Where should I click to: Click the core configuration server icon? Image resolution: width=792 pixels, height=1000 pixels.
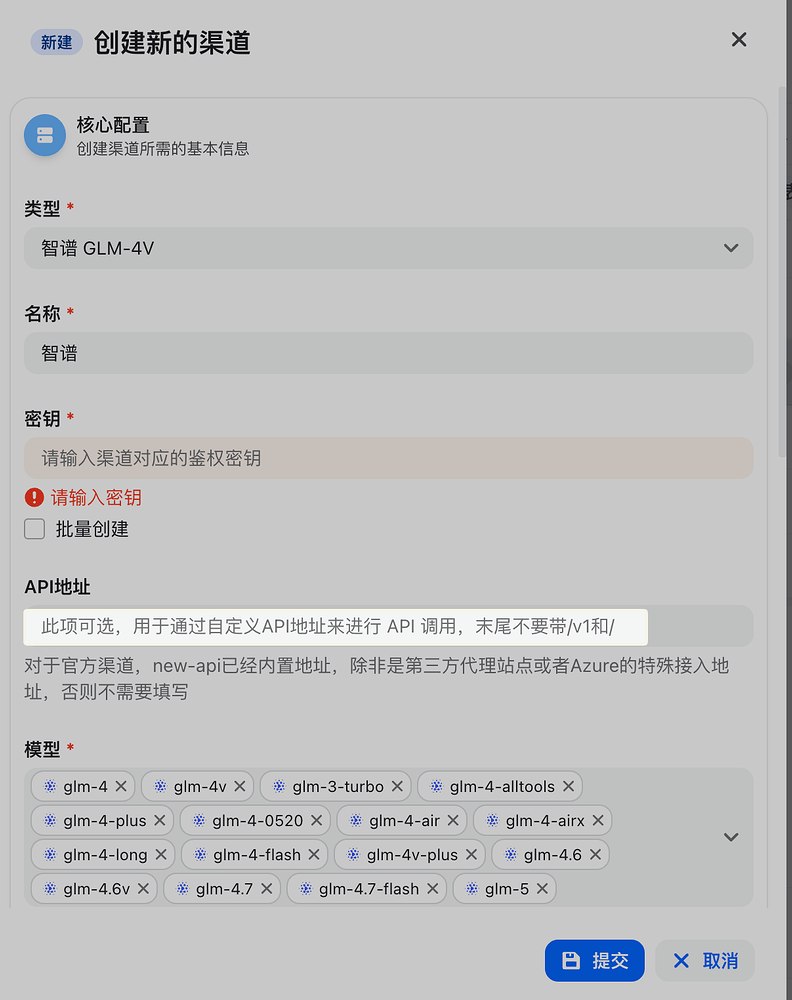45,135
